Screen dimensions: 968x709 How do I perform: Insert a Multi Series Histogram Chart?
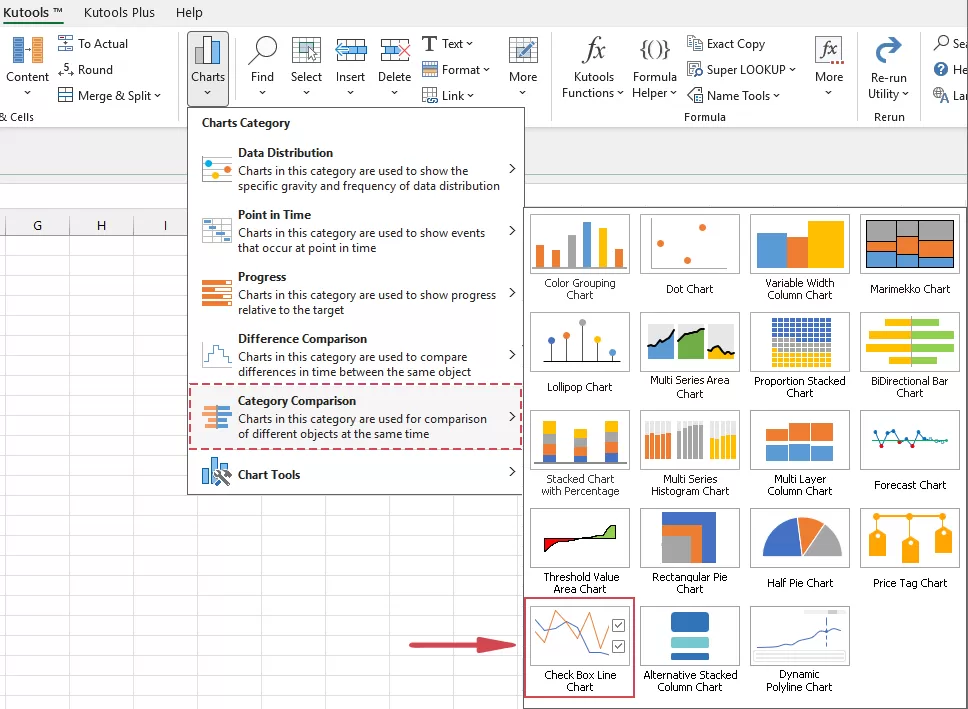click(690, 454)
